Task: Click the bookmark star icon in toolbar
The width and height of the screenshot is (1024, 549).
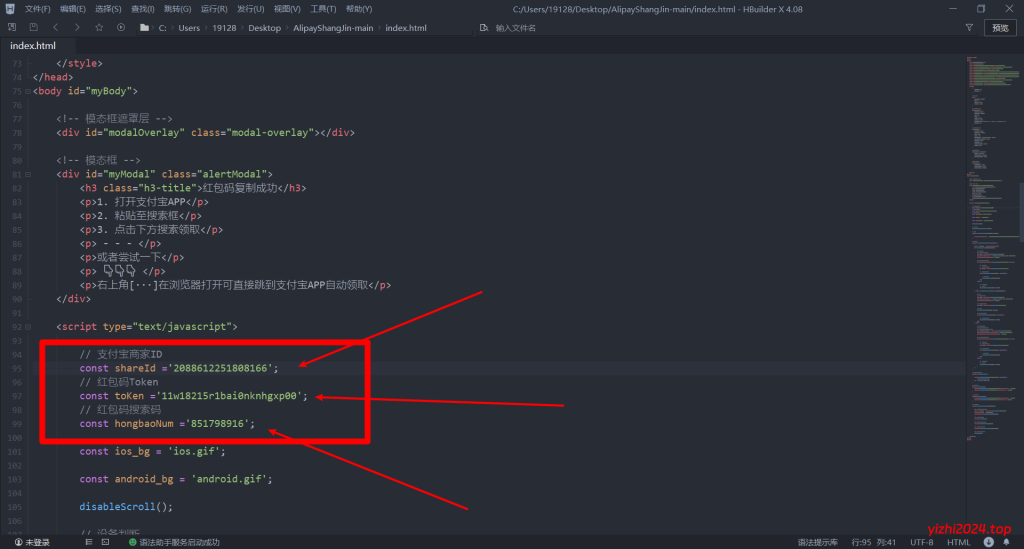Action: pos(99,28)
